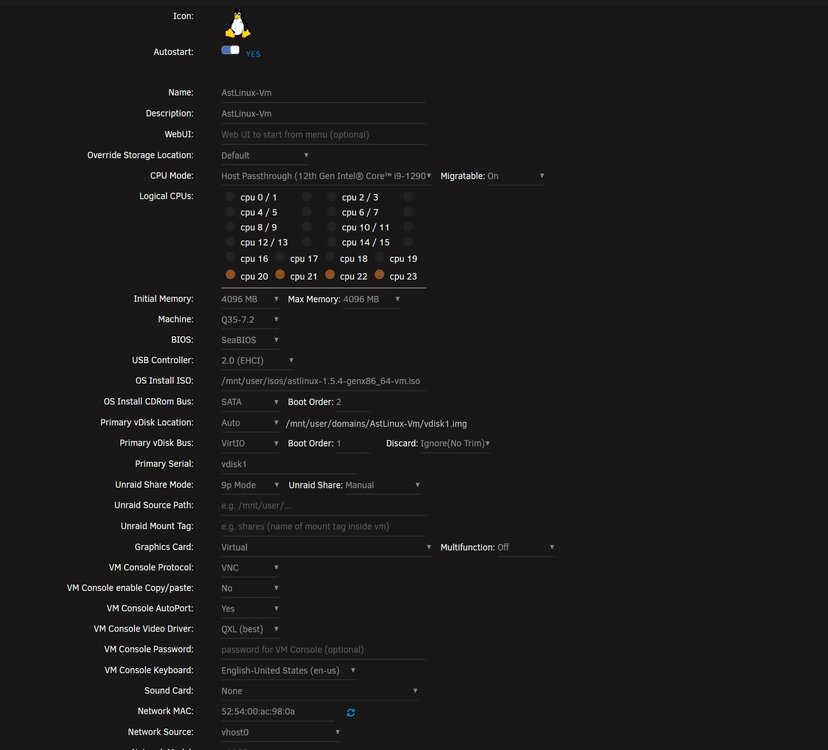Uncheck the cpu 22 checkbox
Viewport: 828px width, 750px height.
[330, 275]
